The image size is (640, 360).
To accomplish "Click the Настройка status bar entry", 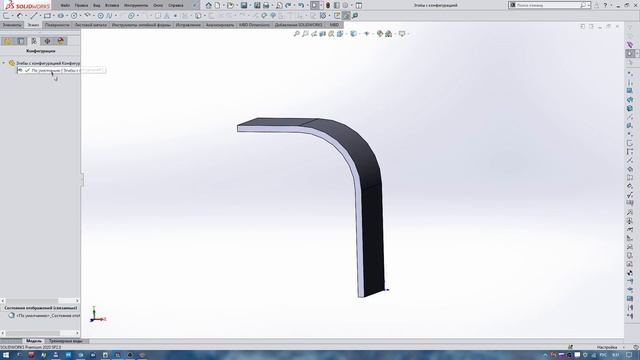I will click(607, 347).
